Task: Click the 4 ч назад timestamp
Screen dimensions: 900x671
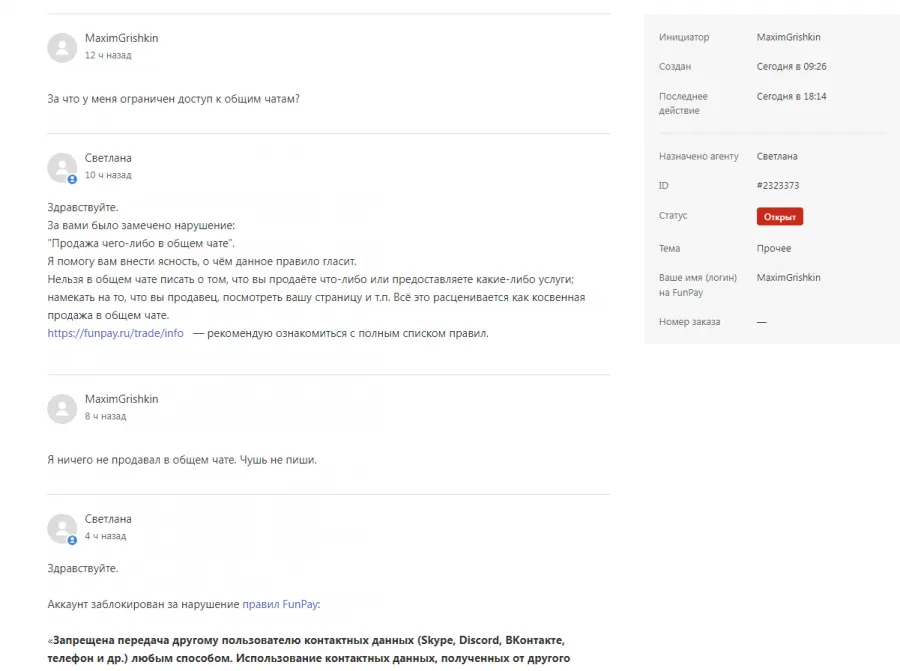Action: (106, 536)
